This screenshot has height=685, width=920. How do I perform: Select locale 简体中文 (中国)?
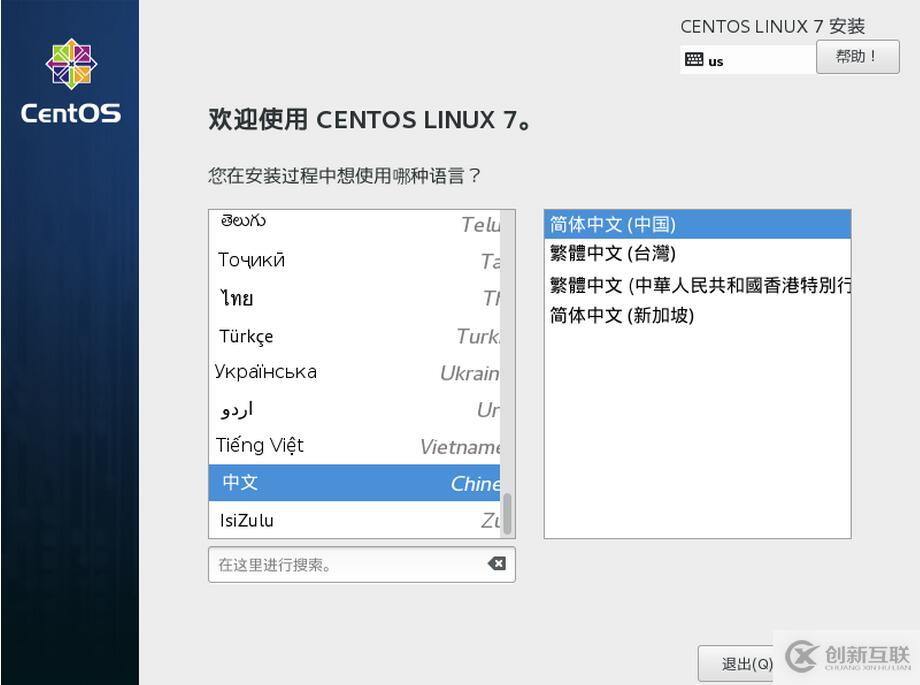(697, 224)
